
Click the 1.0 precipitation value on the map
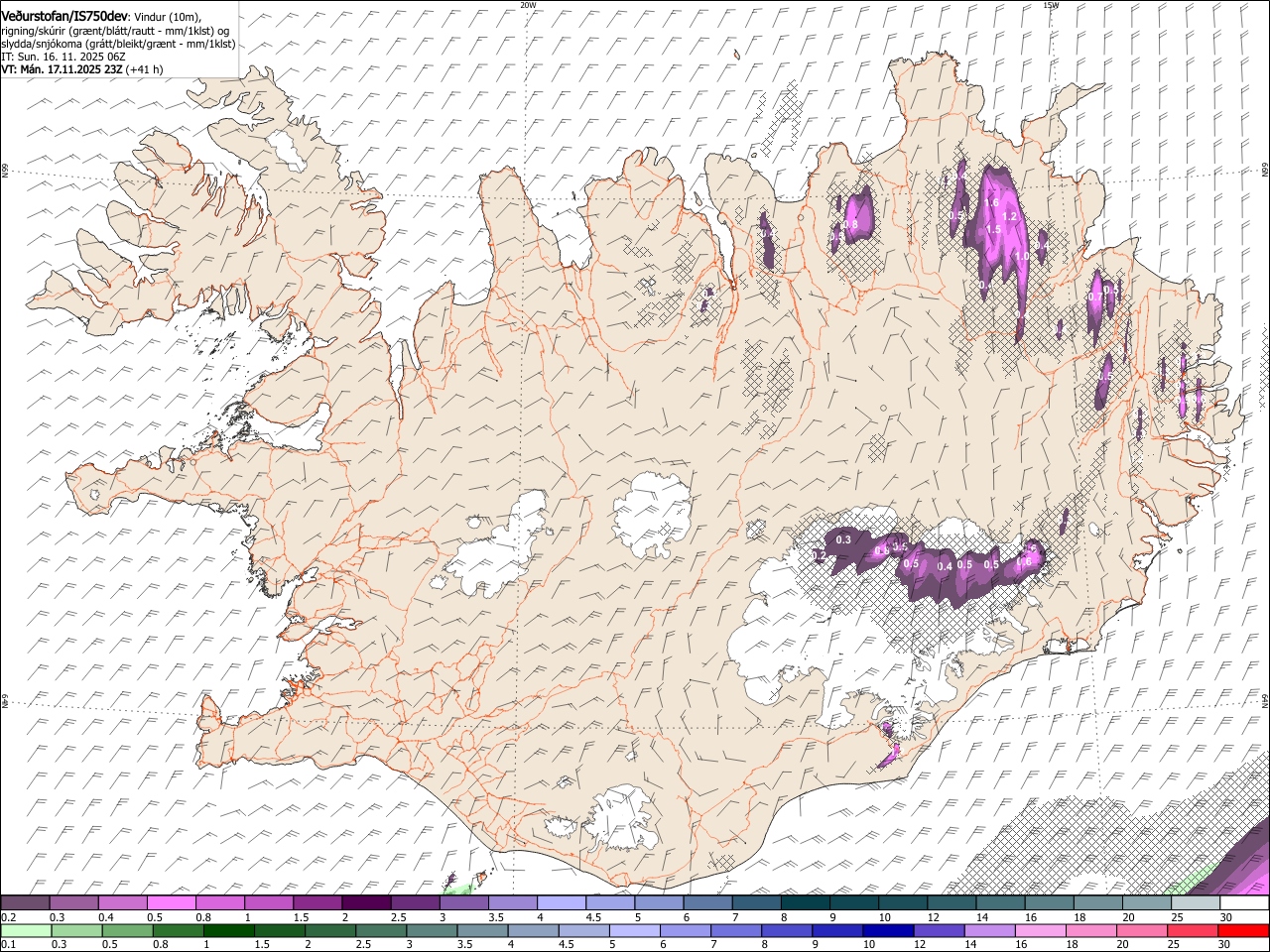(x=1022, y=256)
